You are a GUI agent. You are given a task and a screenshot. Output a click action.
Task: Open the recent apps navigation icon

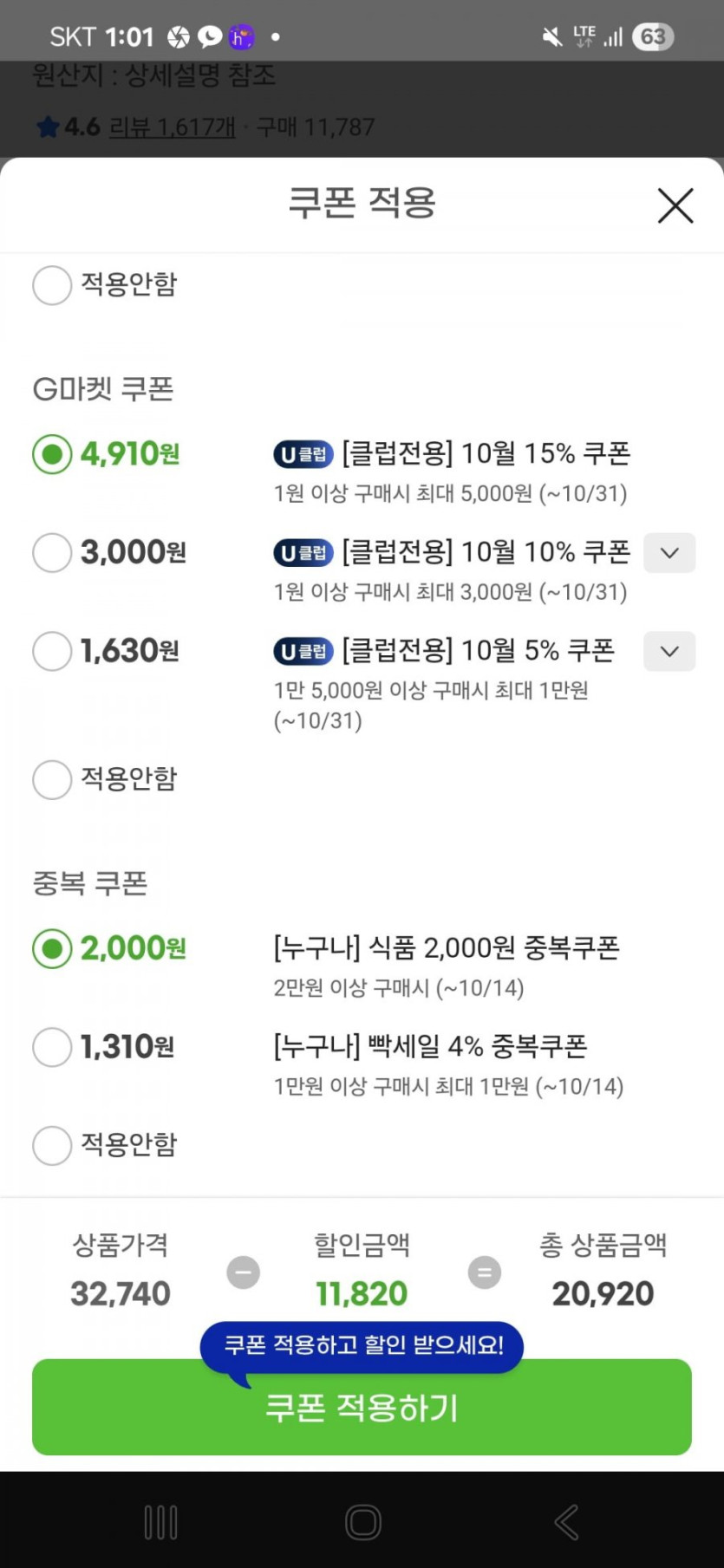coord(160,1522)
